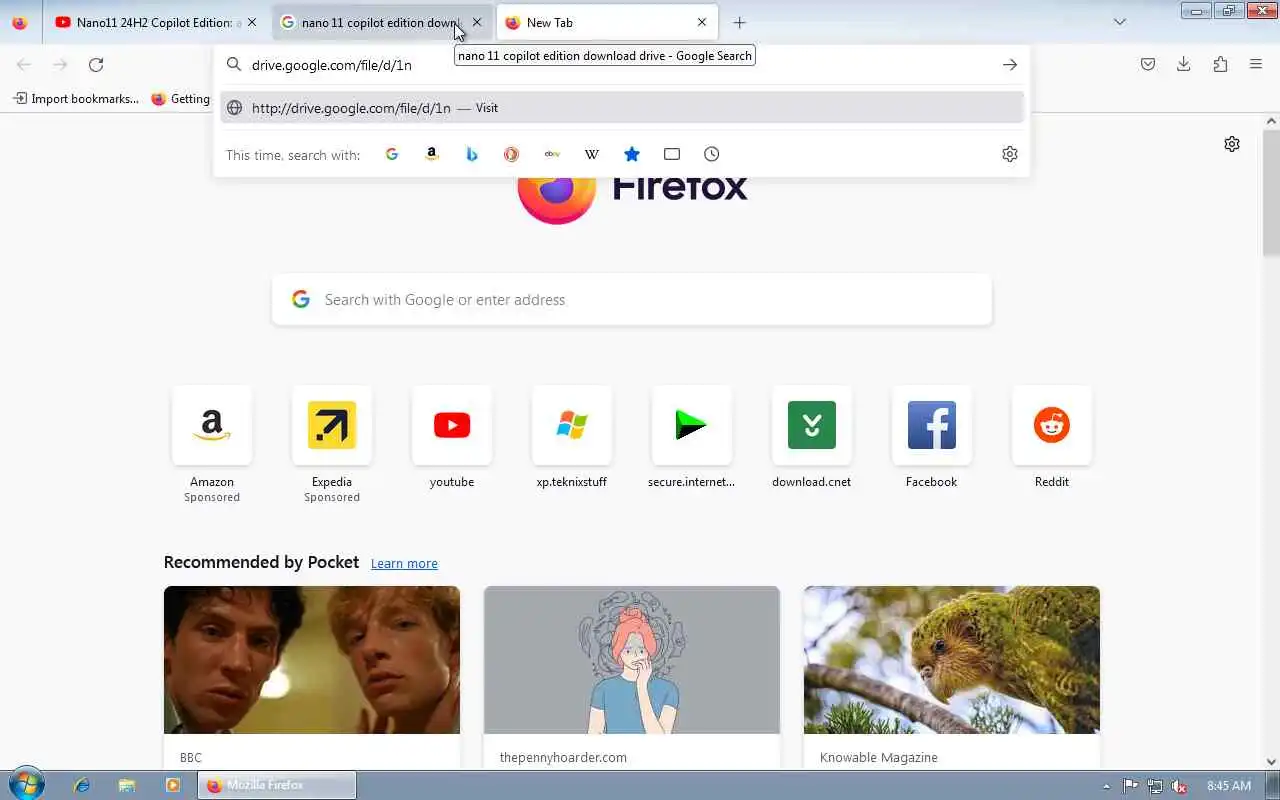Open the network tray icon
This screenshot has width=1280, height=800.
coord(1155,786)
